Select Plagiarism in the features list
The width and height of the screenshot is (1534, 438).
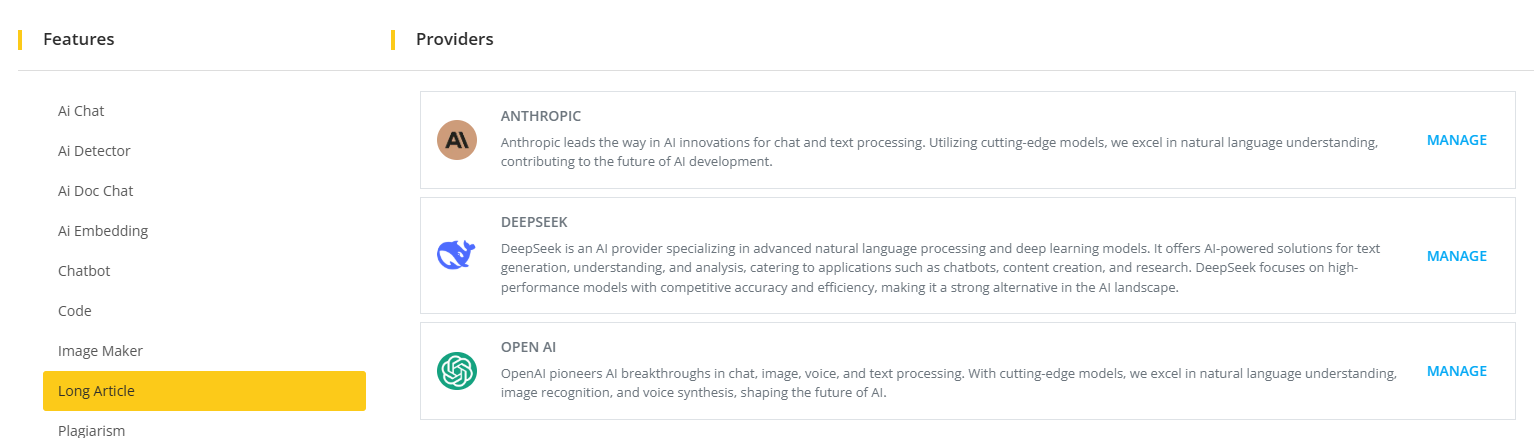pos(91,430)
